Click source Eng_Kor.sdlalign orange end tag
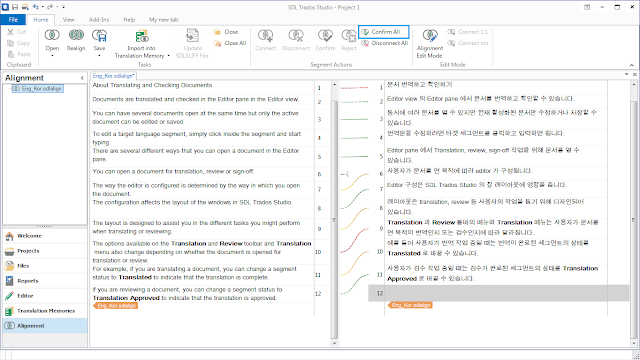Viewport: 640px width, 360px height. click(116, 306)
